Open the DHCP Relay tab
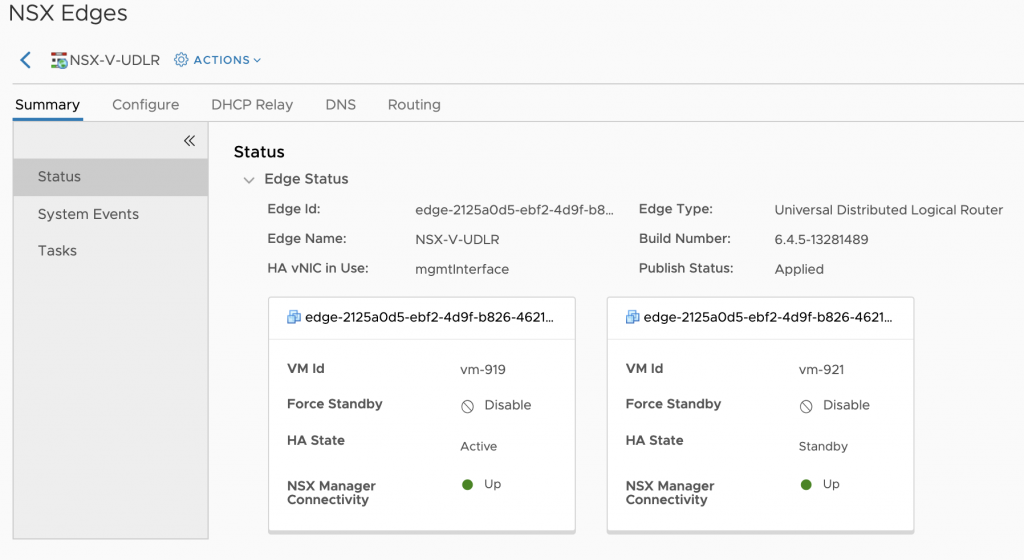The image size is (1024, 560). coord(252,104)
